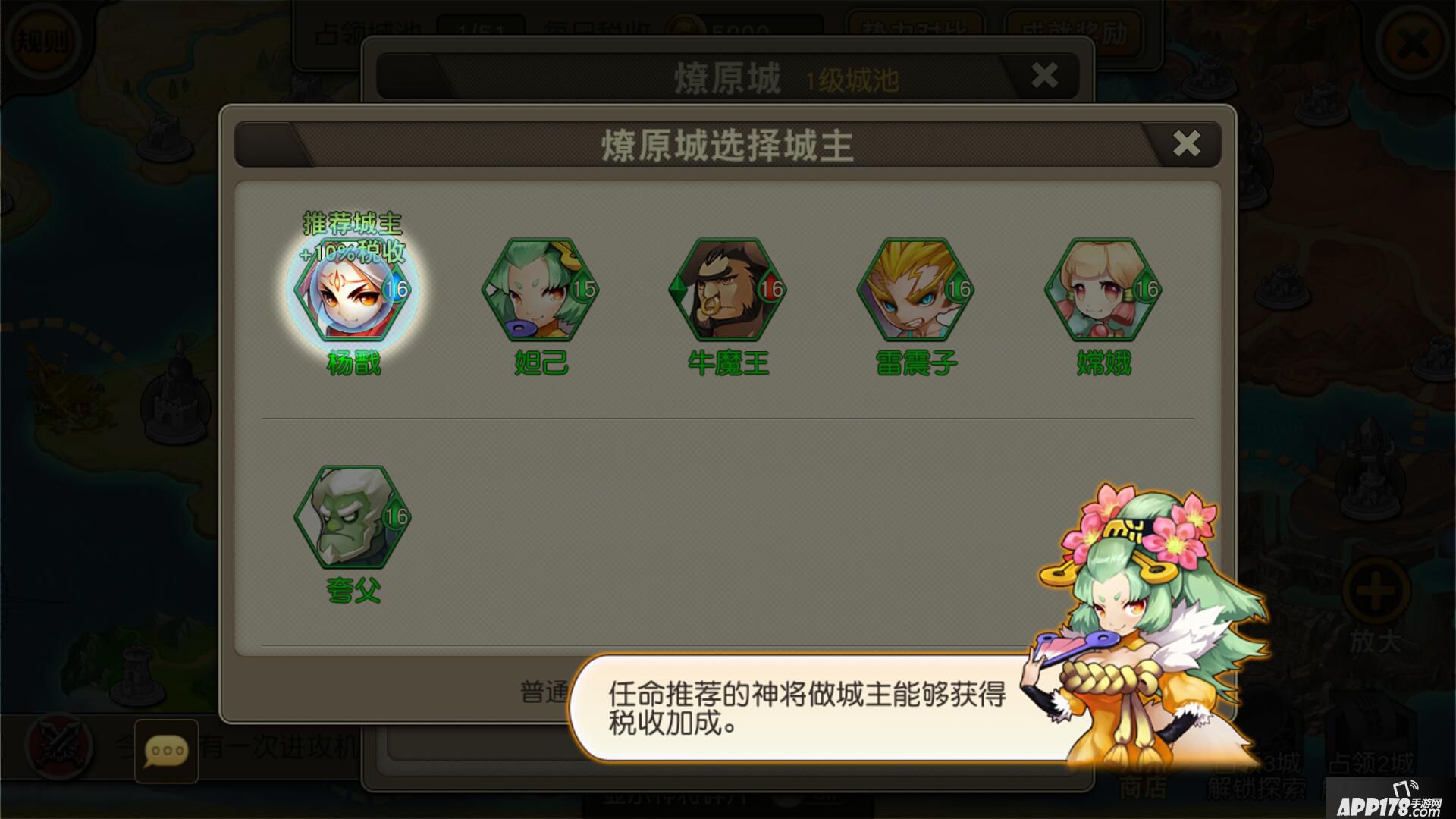Close the map screen with top-right X

(1411, 42)
